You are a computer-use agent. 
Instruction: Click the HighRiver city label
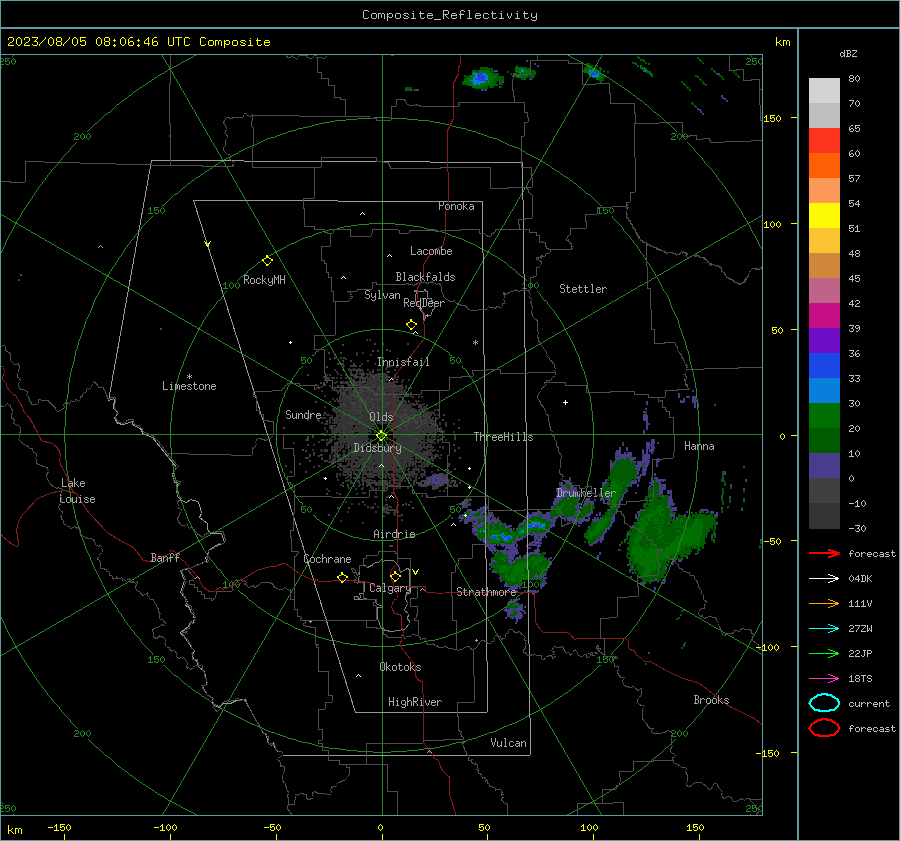pyautogui.click(x=415, y=702)
